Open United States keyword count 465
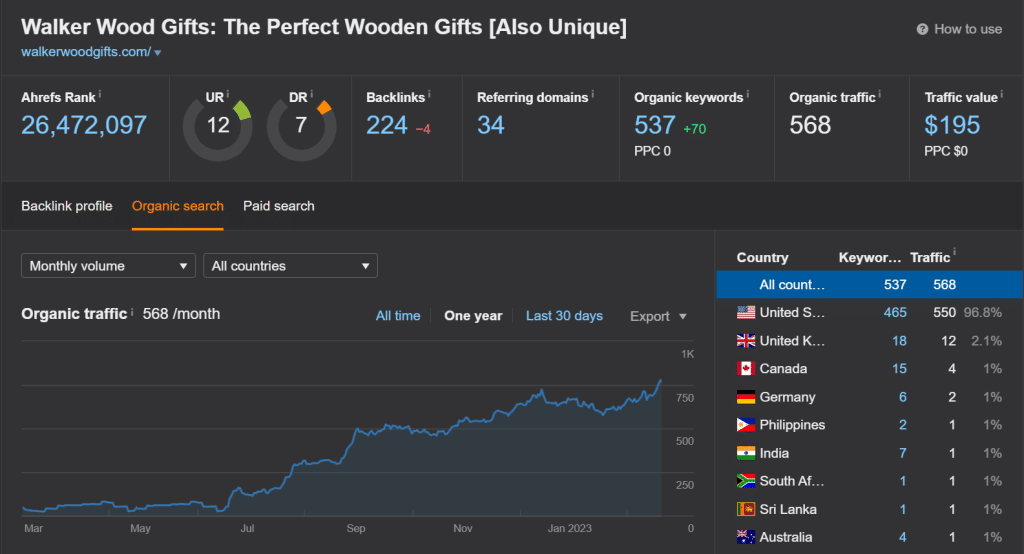The image size is (1024, 554). (x=895, y=312)
